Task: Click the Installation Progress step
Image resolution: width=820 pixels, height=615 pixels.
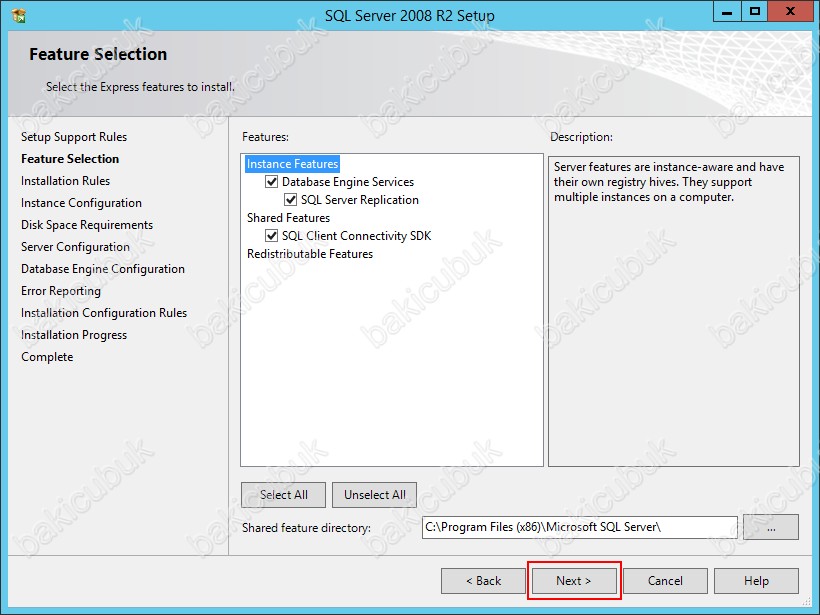Action: (74, 335)
